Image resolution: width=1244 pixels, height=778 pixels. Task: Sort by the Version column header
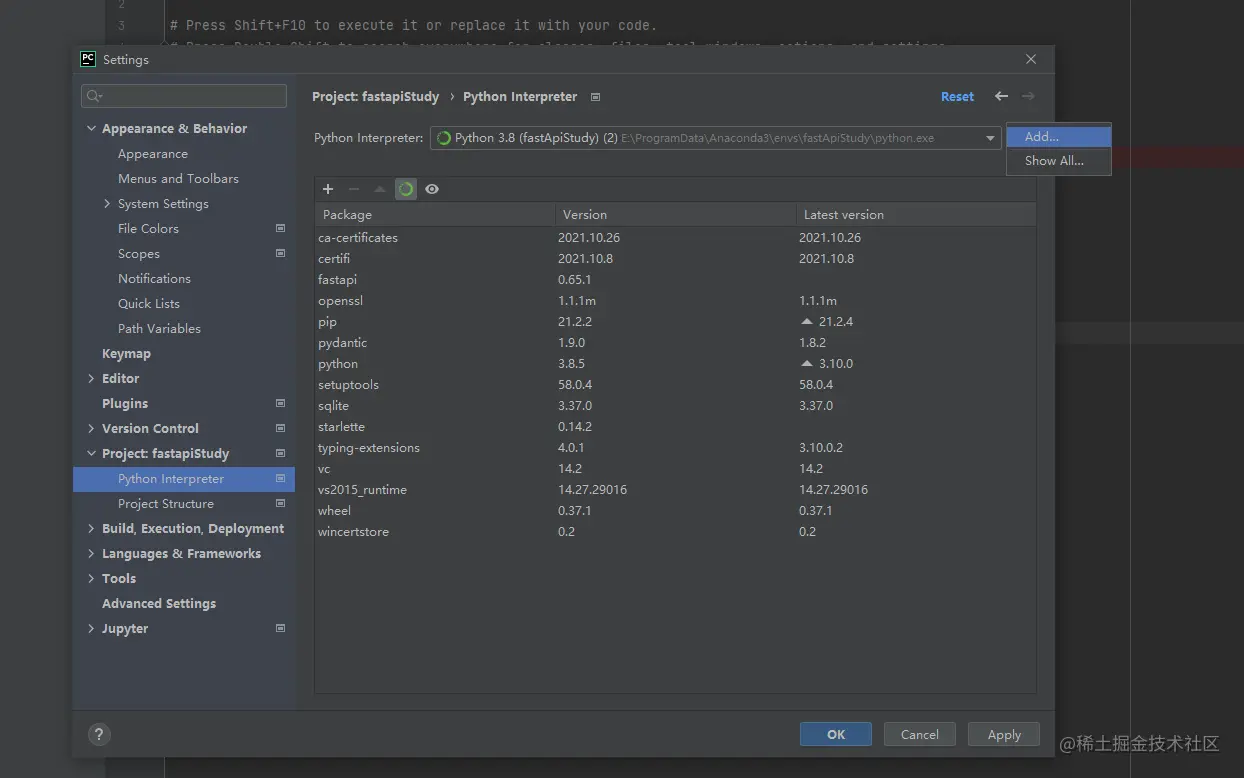[675, 214]
